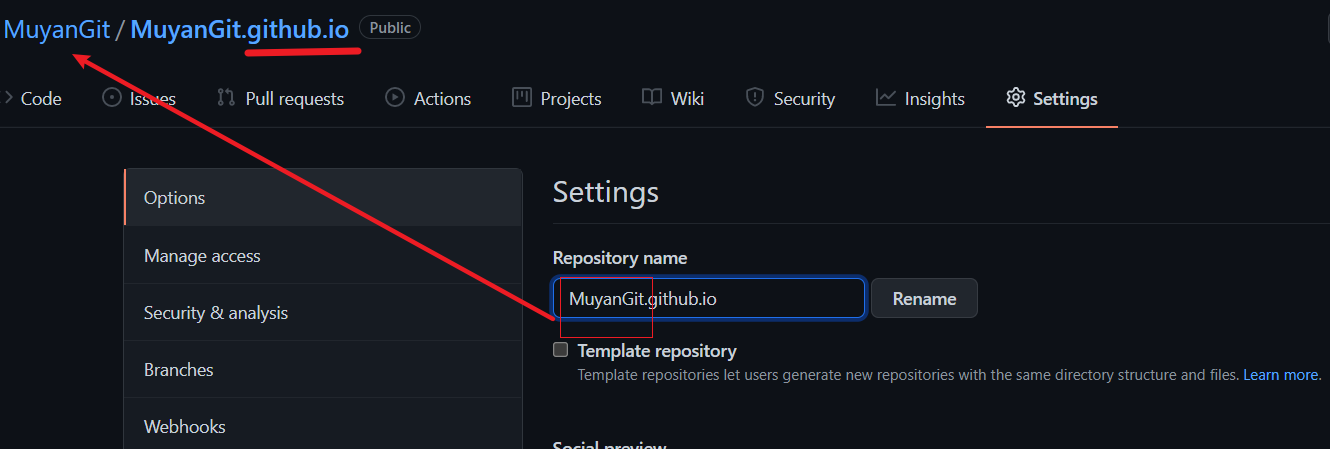This screenshot has width=1330, height=449.
Task: Click the Projects board icon
Action: (x=521, y=98)
